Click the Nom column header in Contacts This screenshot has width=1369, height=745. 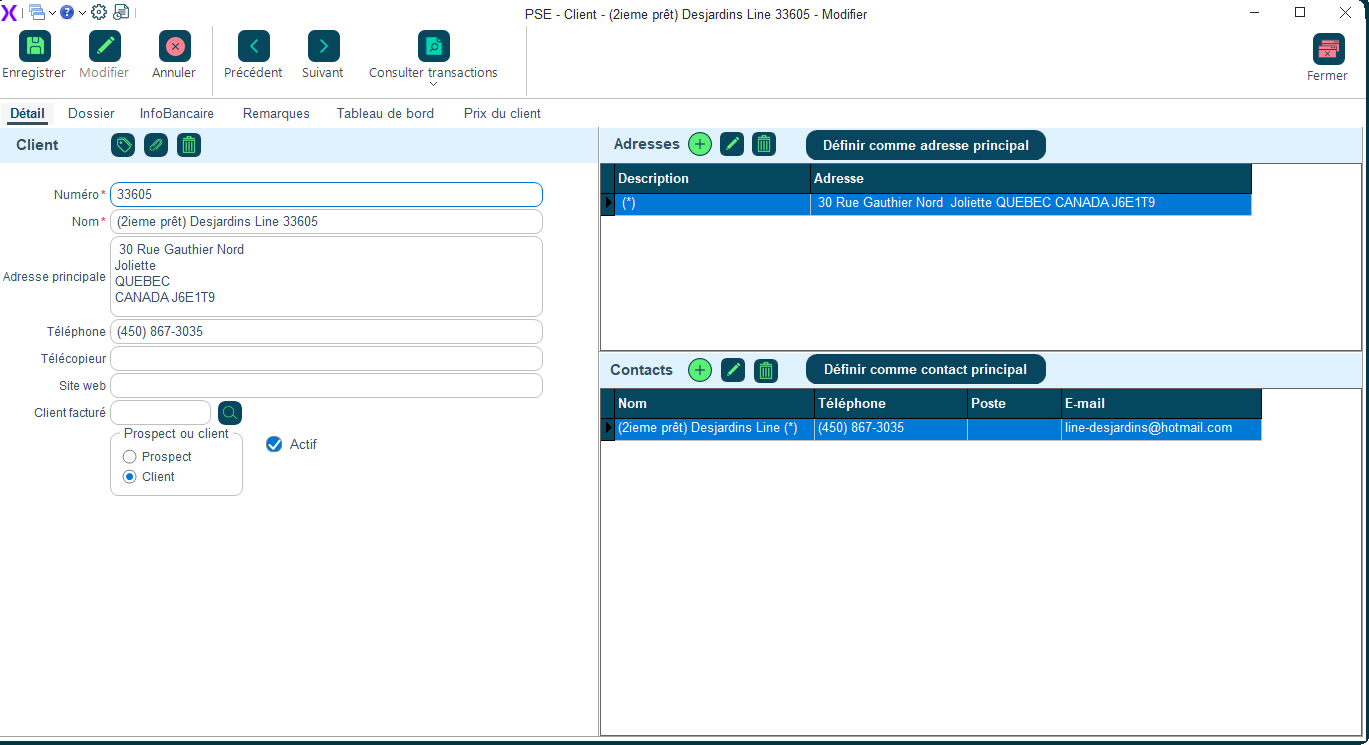714,403
